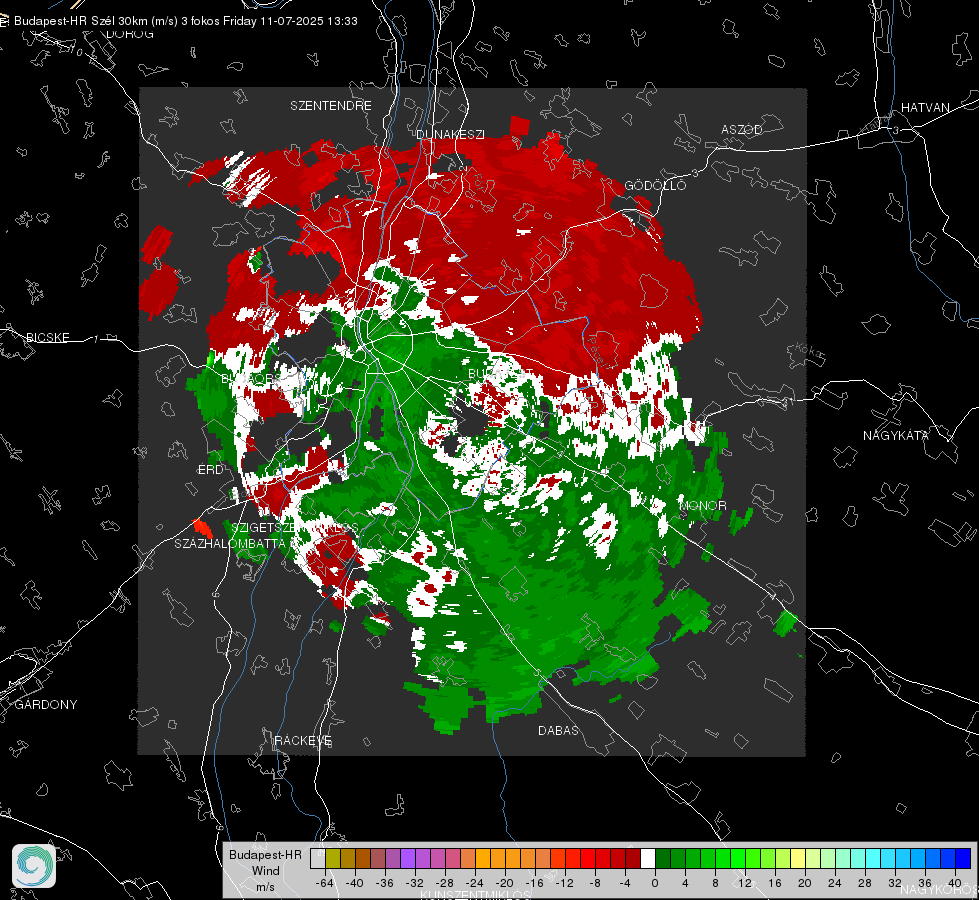The height and width of the screenshot is (900, 979).
Task: Click the DABAS town label
Action: (558, 731)
